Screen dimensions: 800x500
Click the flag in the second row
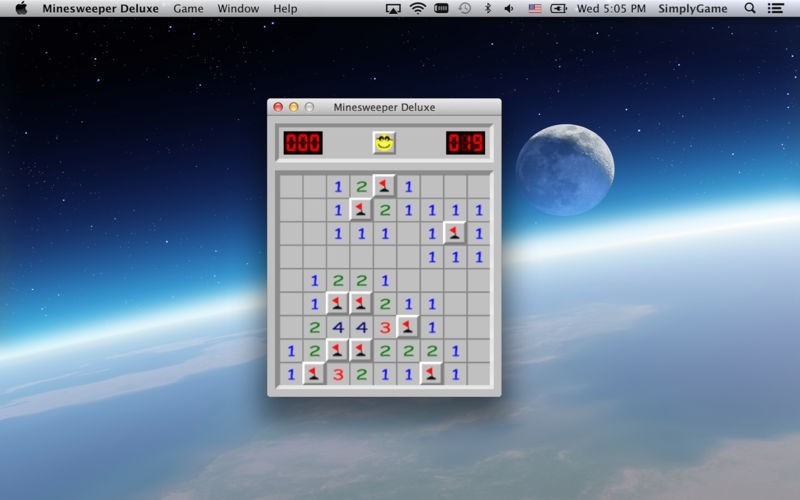361,209
